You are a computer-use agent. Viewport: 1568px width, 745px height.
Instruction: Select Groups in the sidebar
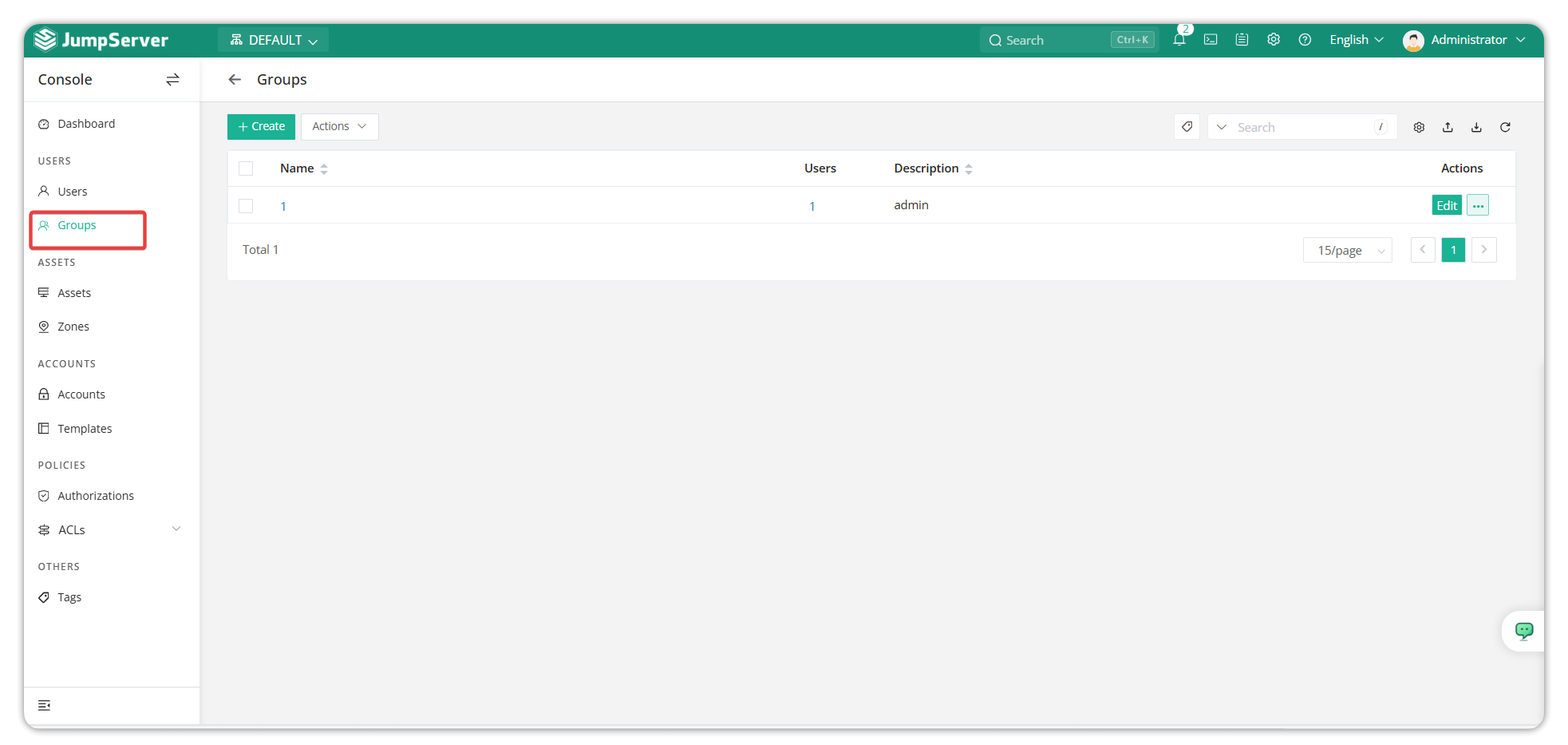pyautogui.click(x=77, y=225)
